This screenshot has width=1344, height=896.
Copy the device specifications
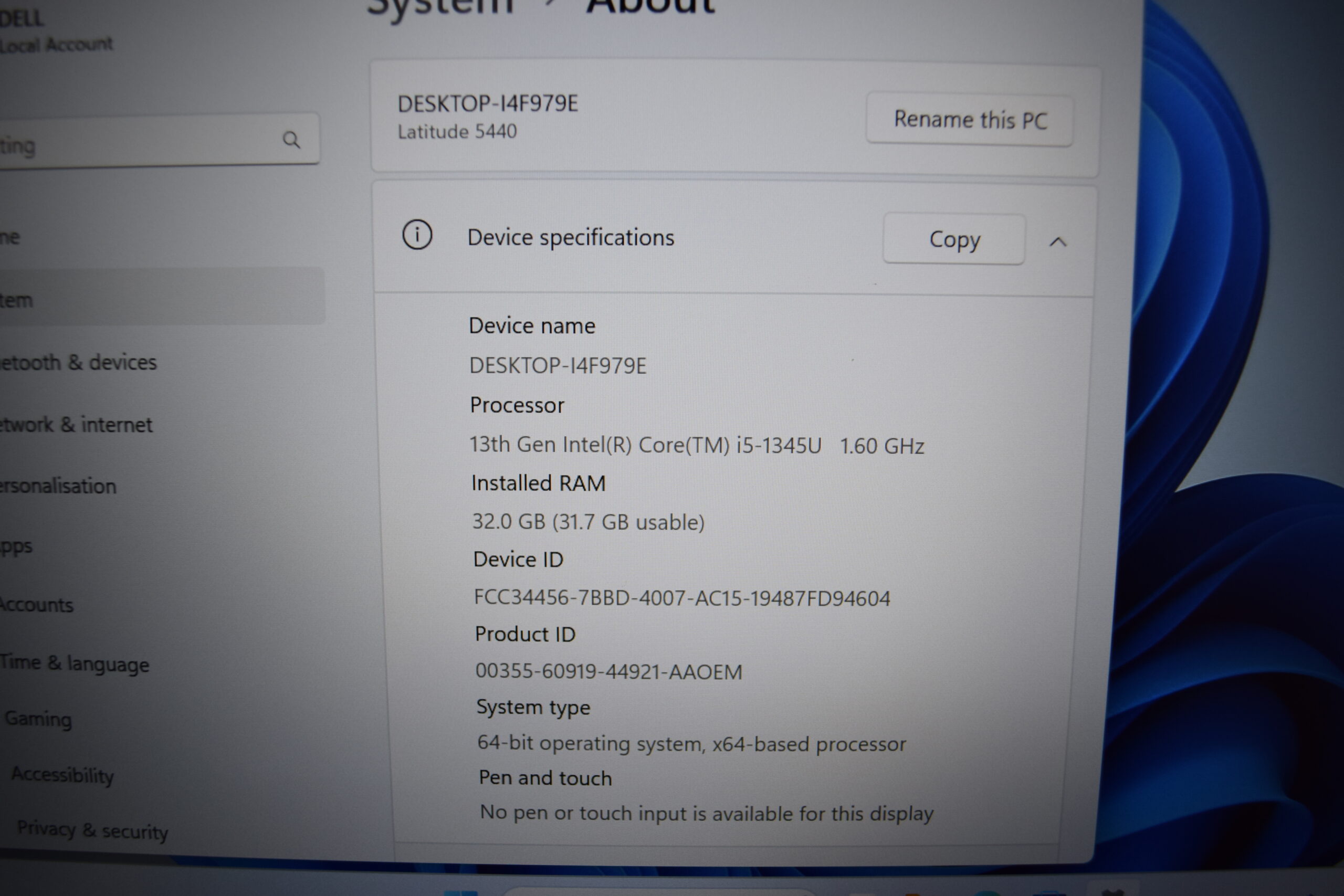(x=954, y=239)
